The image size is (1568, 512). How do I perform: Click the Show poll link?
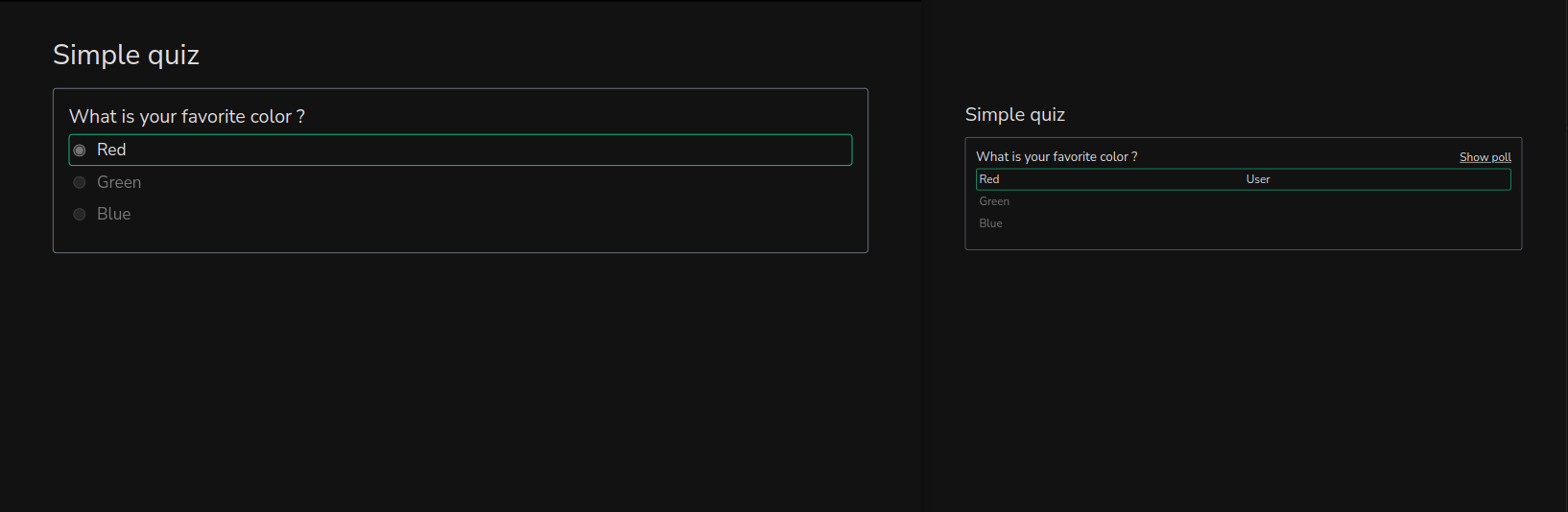pos(1485,157)
